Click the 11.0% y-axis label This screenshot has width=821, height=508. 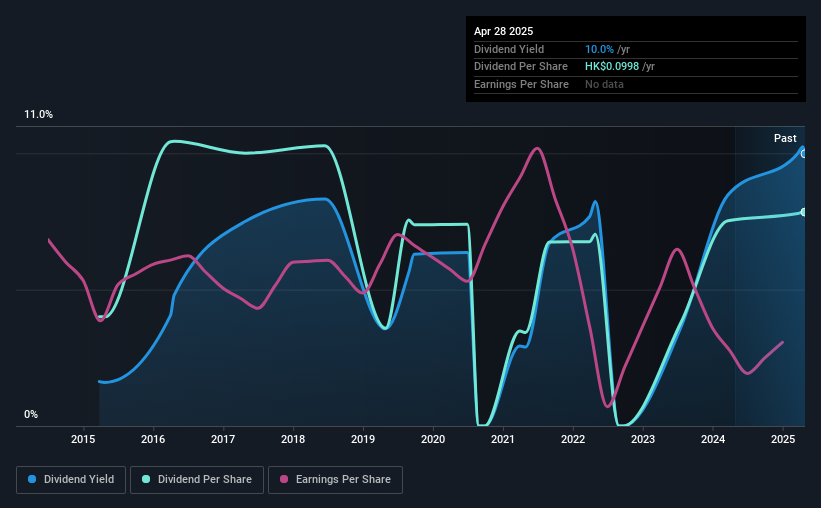38,115
